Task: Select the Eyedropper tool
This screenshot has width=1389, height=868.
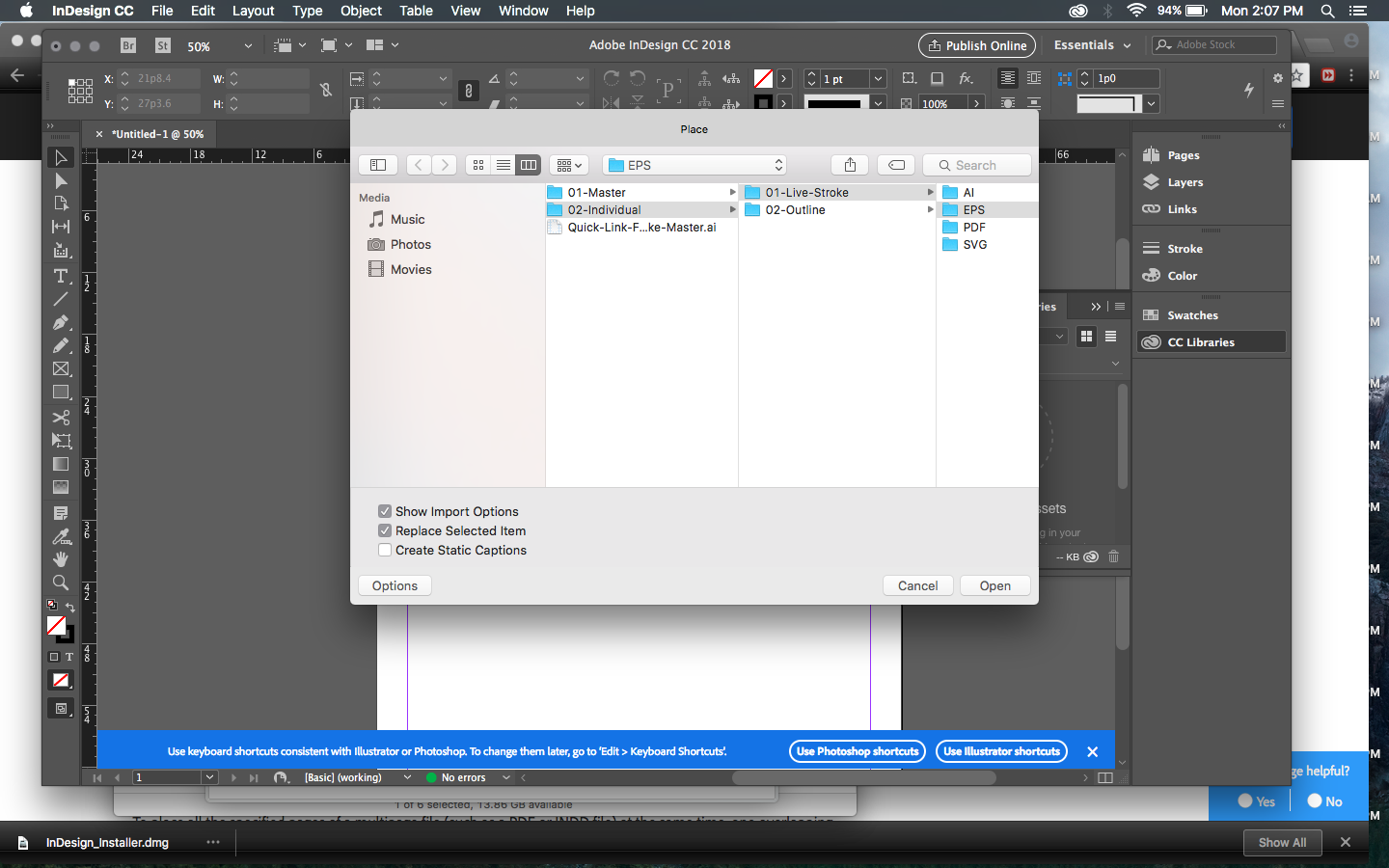Action: [x=61, y=536]
